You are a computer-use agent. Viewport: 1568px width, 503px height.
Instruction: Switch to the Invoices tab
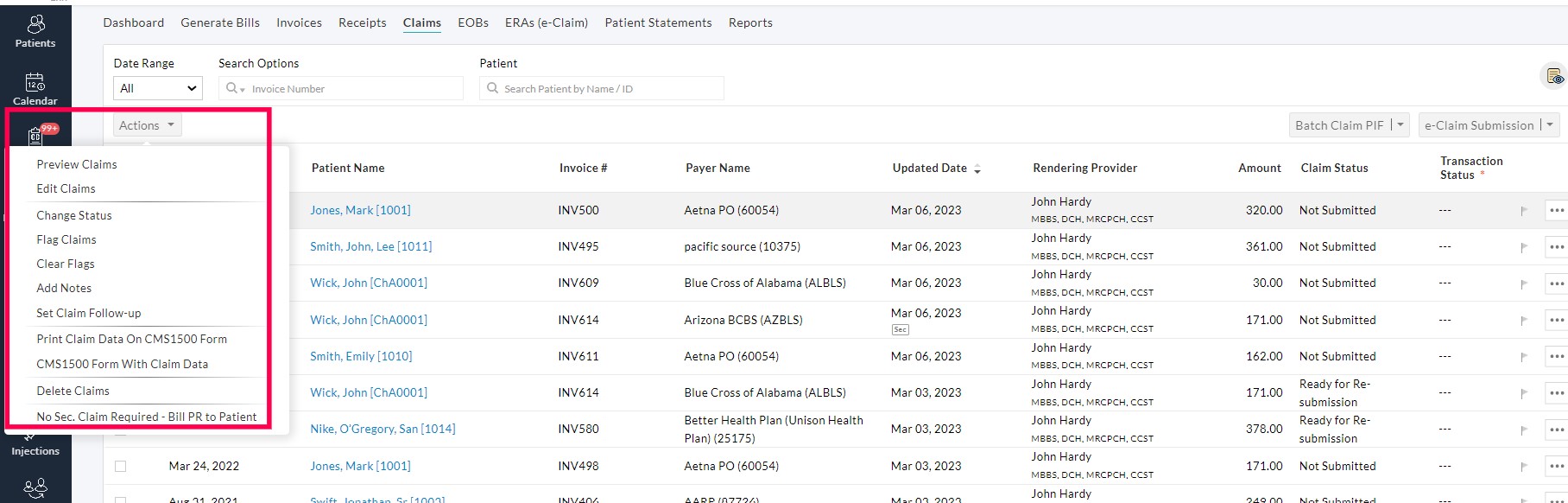pos(299,22)
